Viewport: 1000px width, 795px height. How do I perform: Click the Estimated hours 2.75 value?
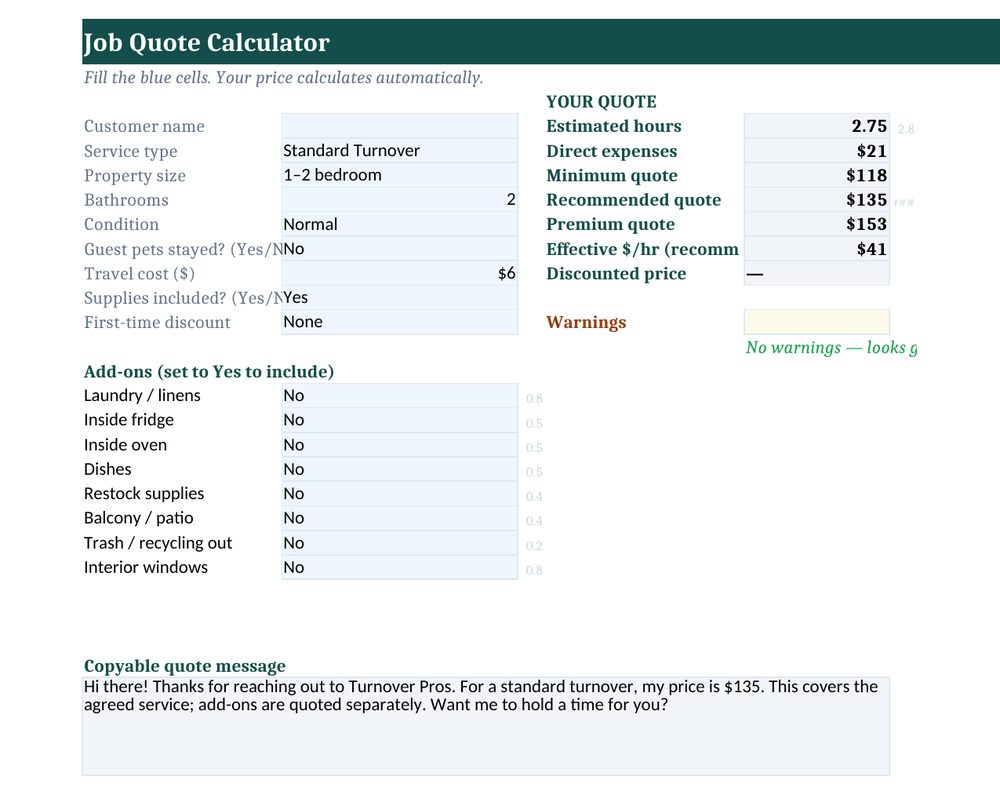pos(816,126)
